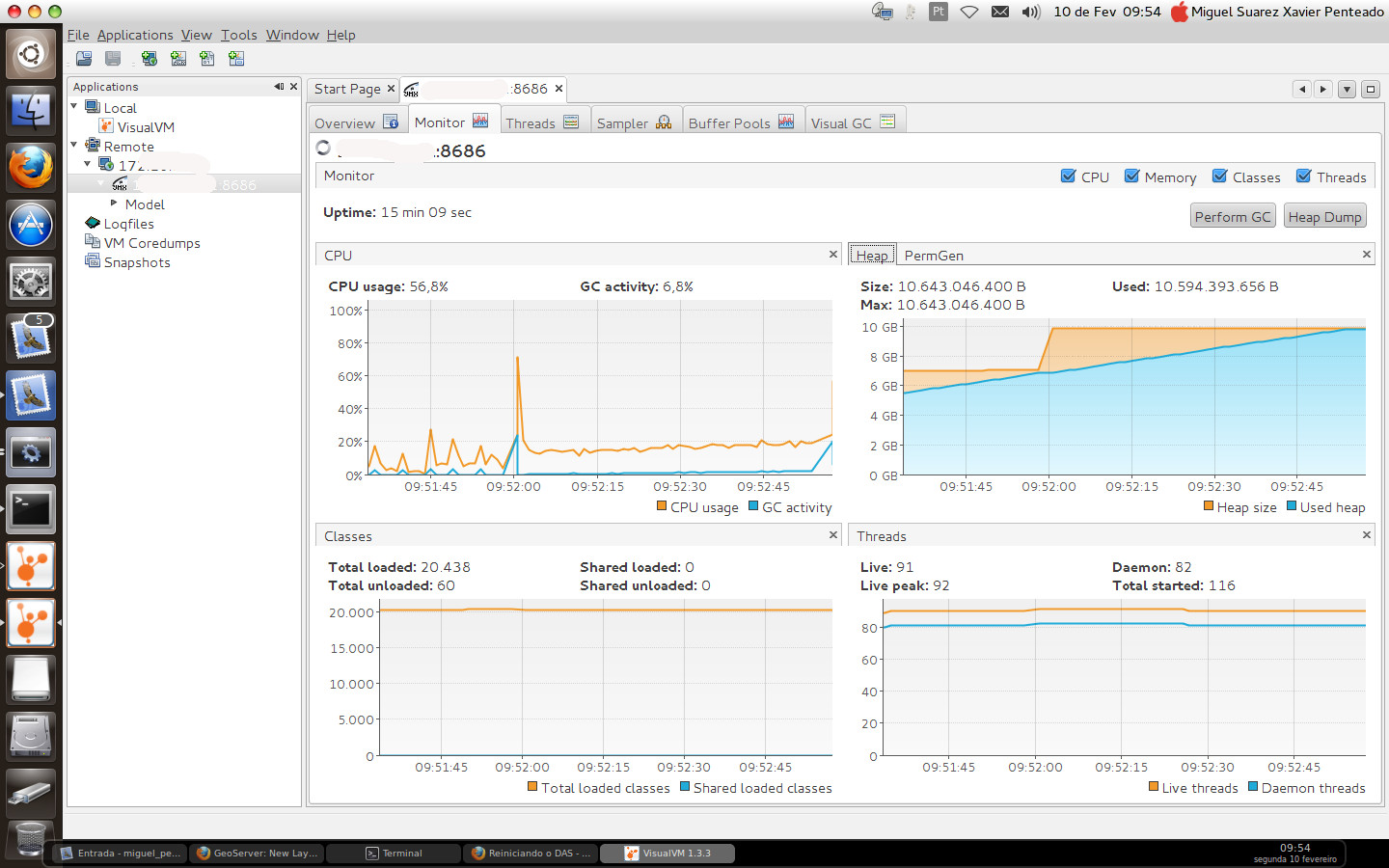Hide the CPU chart panel

(833, 255)
